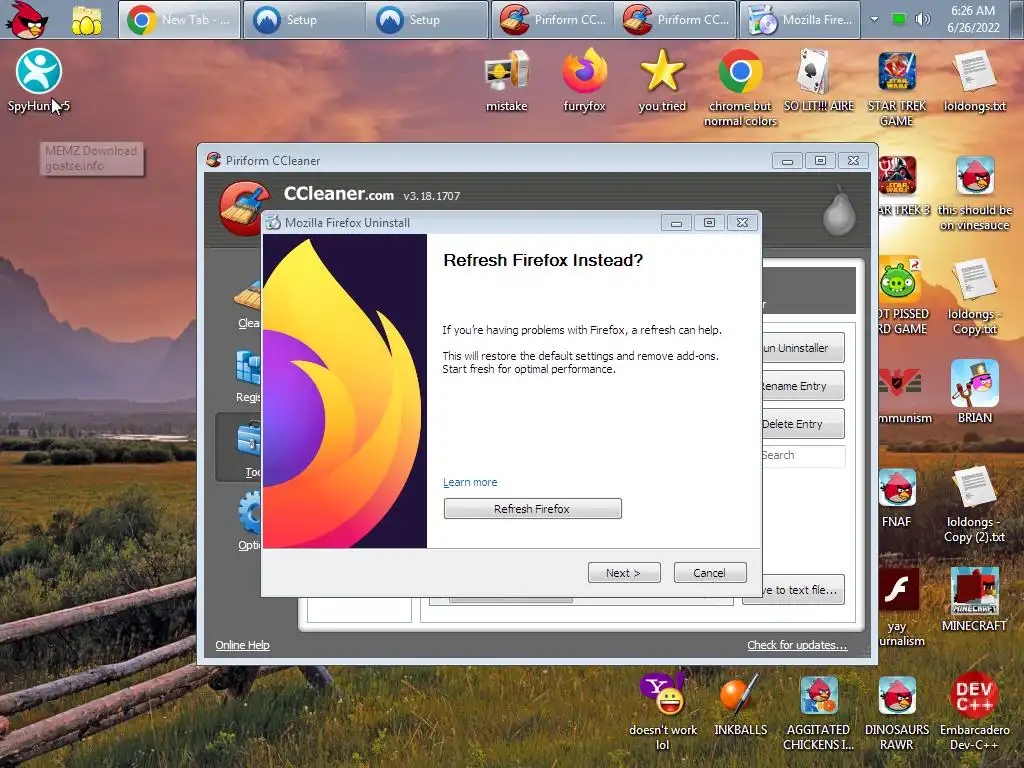This screenshot has width=1024, height=768.
Task: Click CCleaner Delete Entry button
Action: click(803, 424)
